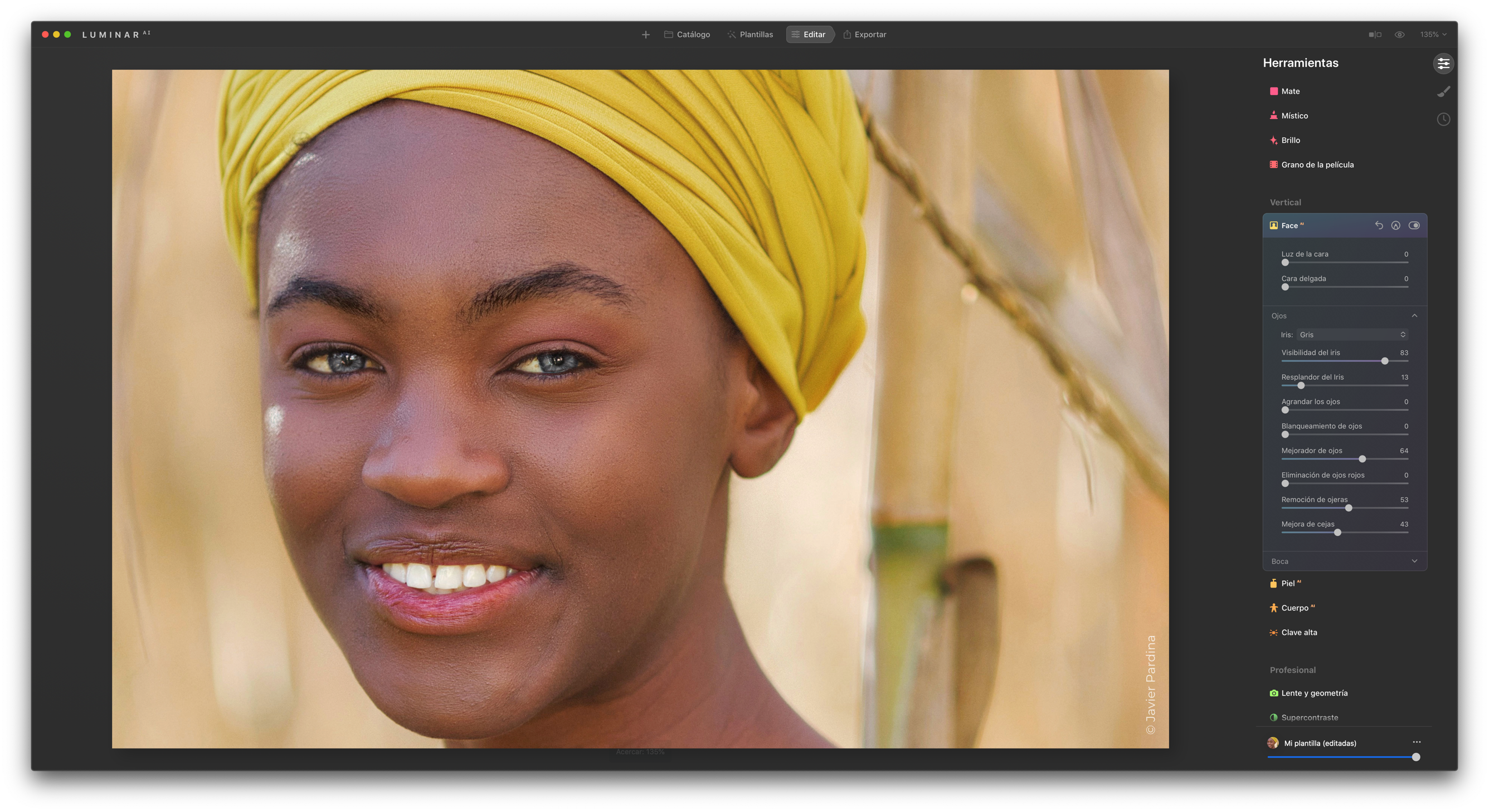Click the Resplandor del Iris slider handle

pos(1301,386)
